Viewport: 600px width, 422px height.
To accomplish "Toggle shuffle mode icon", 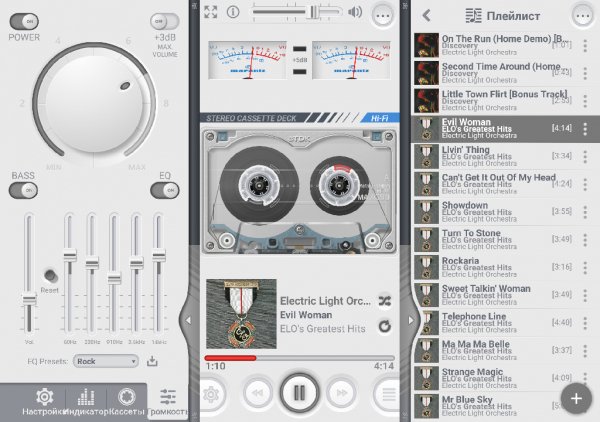I will (x=385, y=301).
